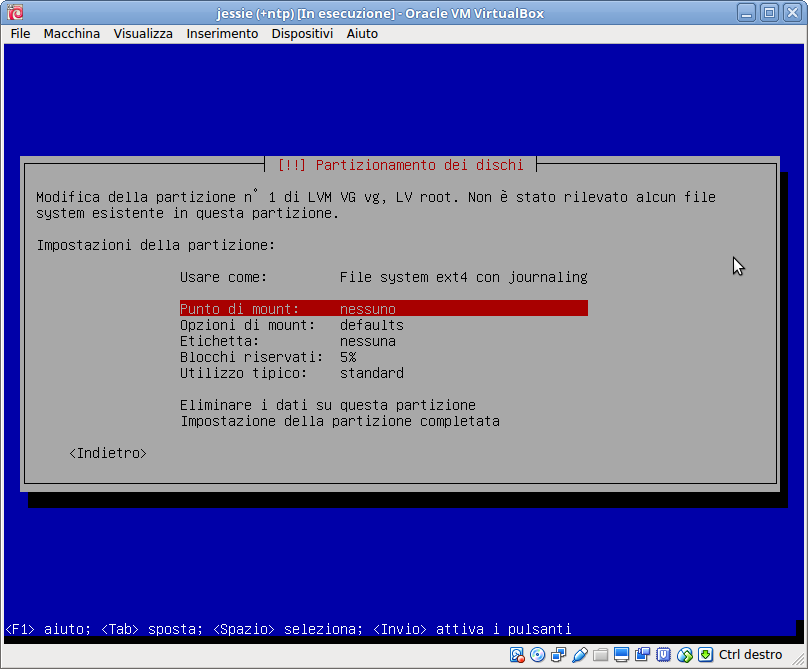Image resolution: width=808 pixels, height=669 pixels.
Task: Click the window resize grip corner
Action: click(x=798, y=659)
